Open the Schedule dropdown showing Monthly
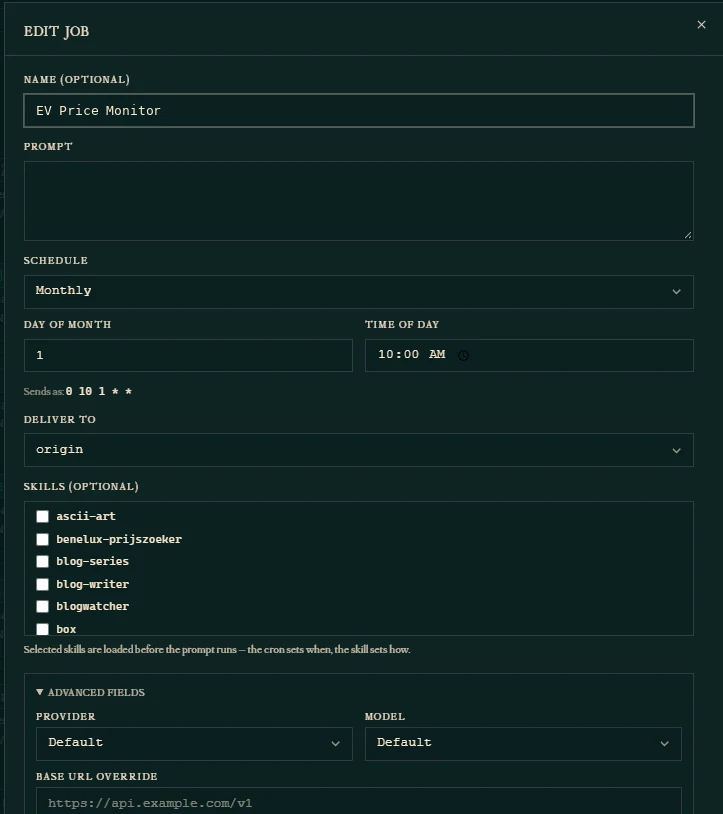The image size is (723, 814). (x=359, y=292)
